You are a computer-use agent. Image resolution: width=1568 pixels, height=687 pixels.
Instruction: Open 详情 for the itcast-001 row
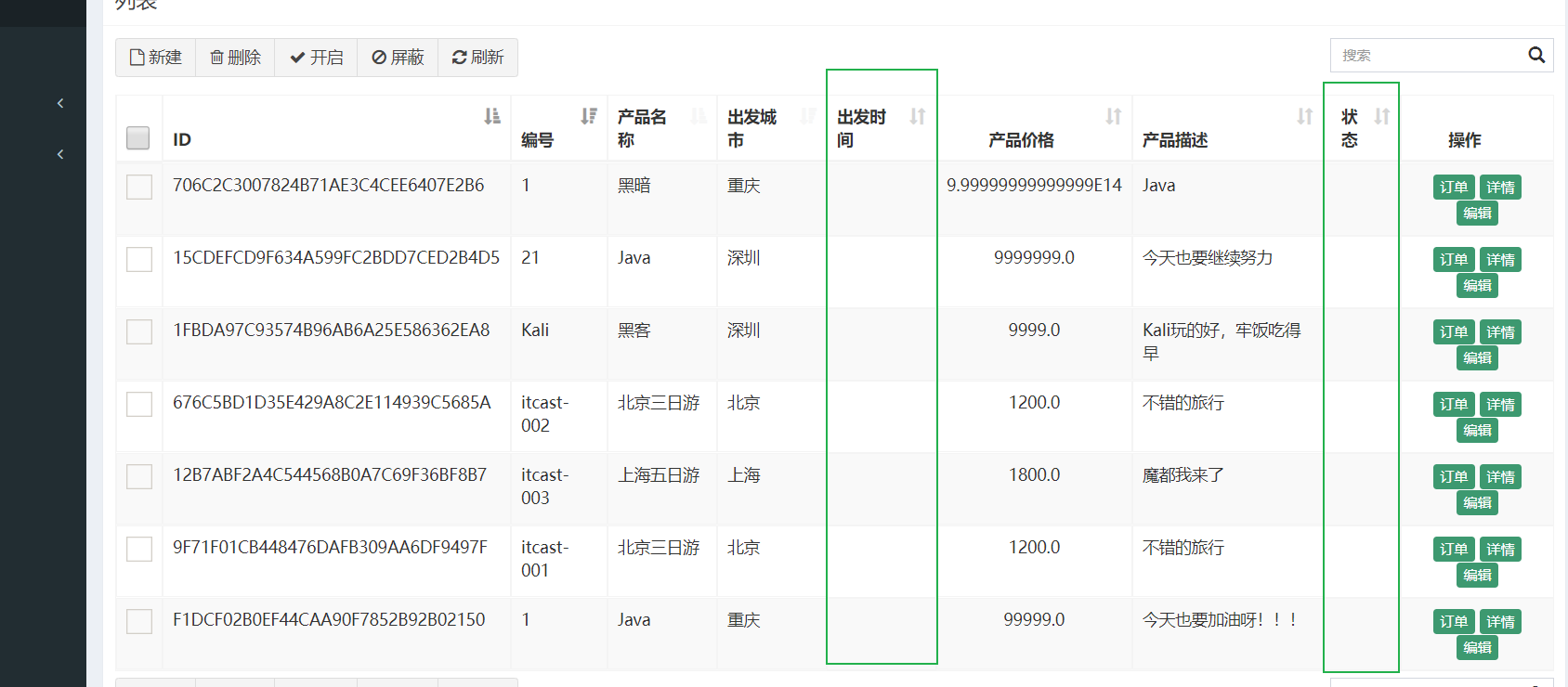point(1500,550)
